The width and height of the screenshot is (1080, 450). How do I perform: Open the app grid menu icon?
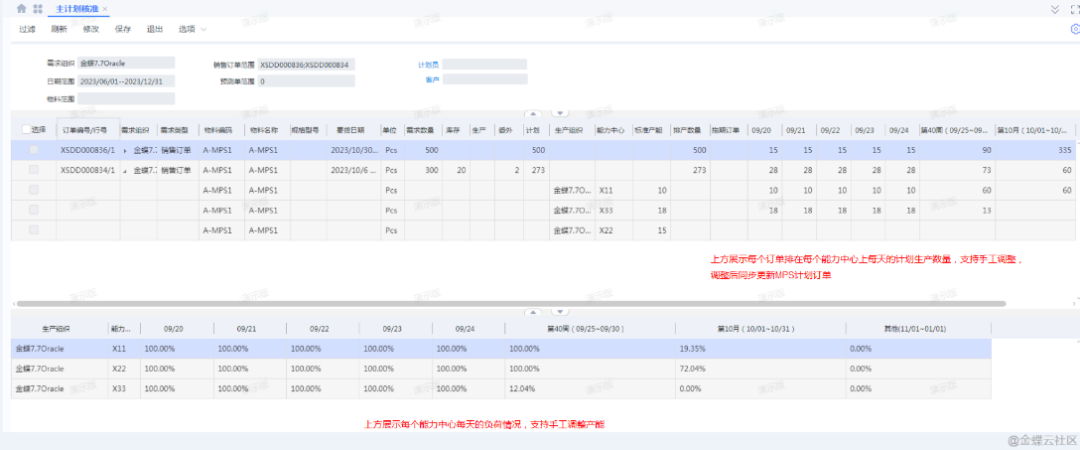[38, 8]
